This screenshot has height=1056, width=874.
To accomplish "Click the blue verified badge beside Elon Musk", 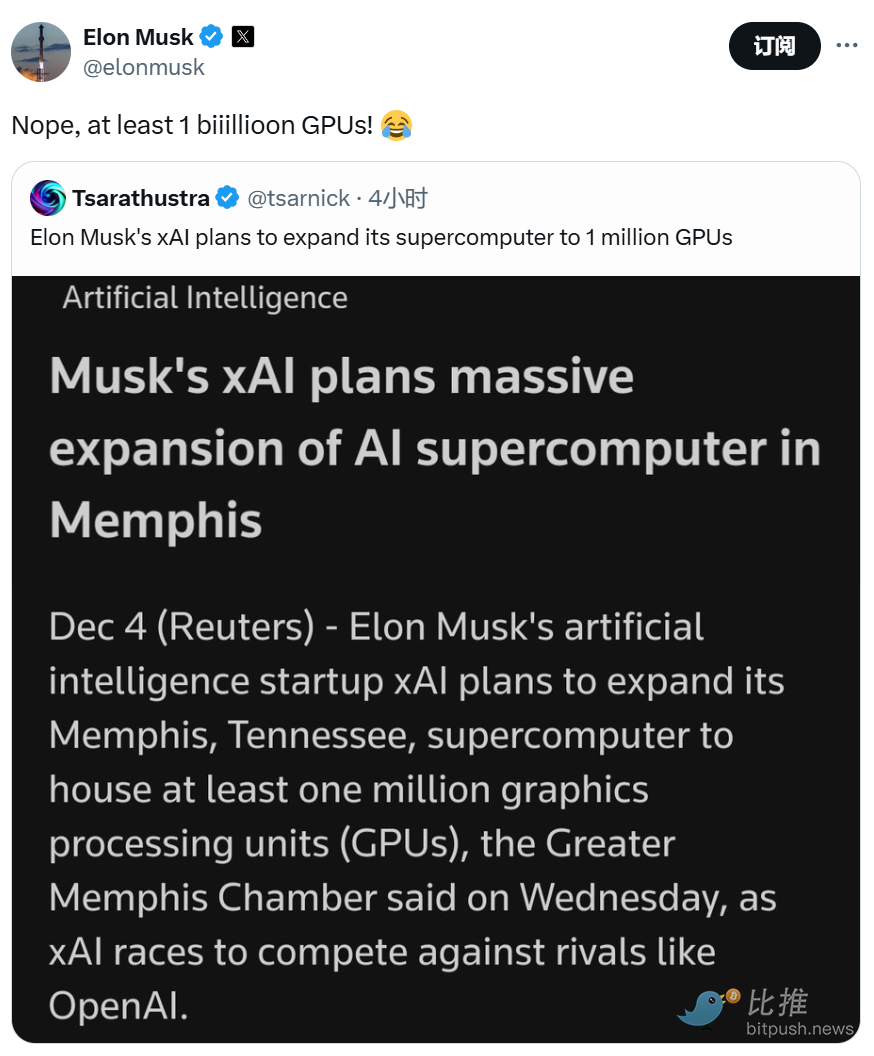I will pyautogui.click(x=211, y=38).
